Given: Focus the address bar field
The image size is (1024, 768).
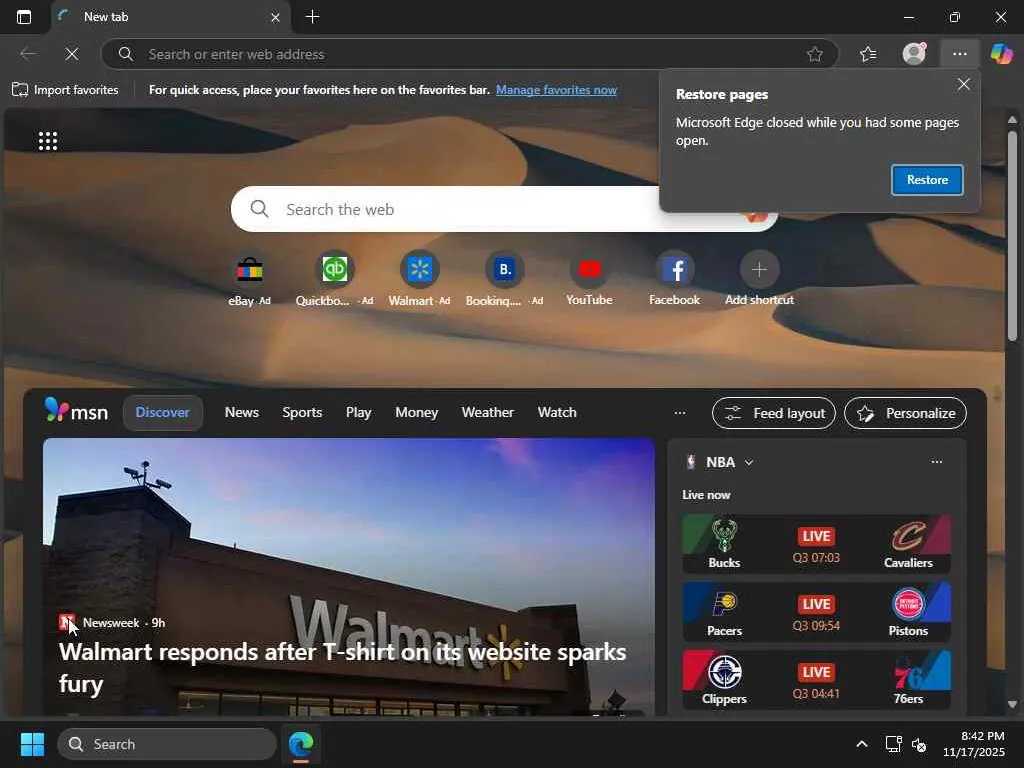Looking at the screenshot, I should click(x=470, y=54).
